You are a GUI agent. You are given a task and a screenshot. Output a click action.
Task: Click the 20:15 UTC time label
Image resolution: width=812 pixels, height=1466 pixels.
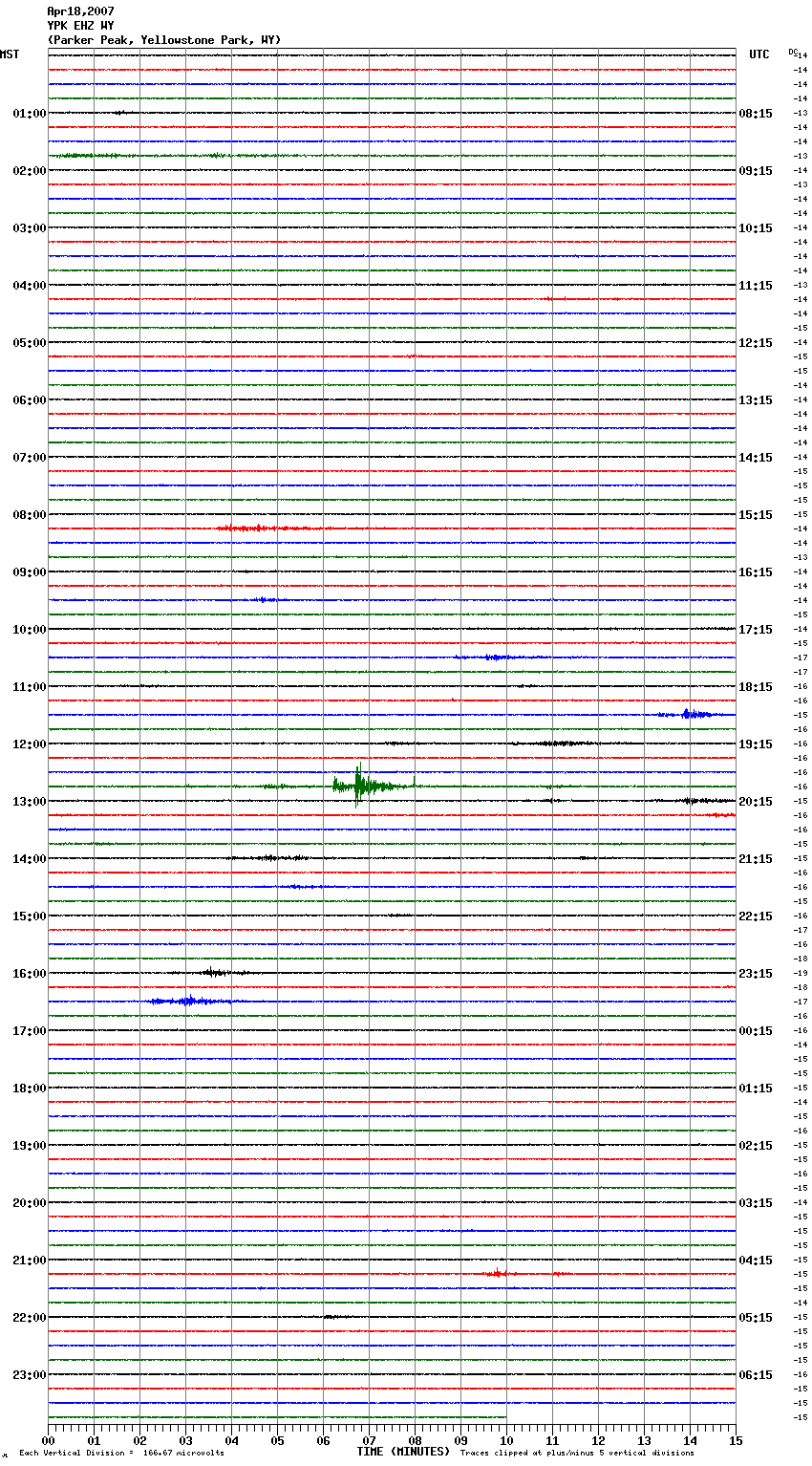pyautogui.click(x=756, y=802)
